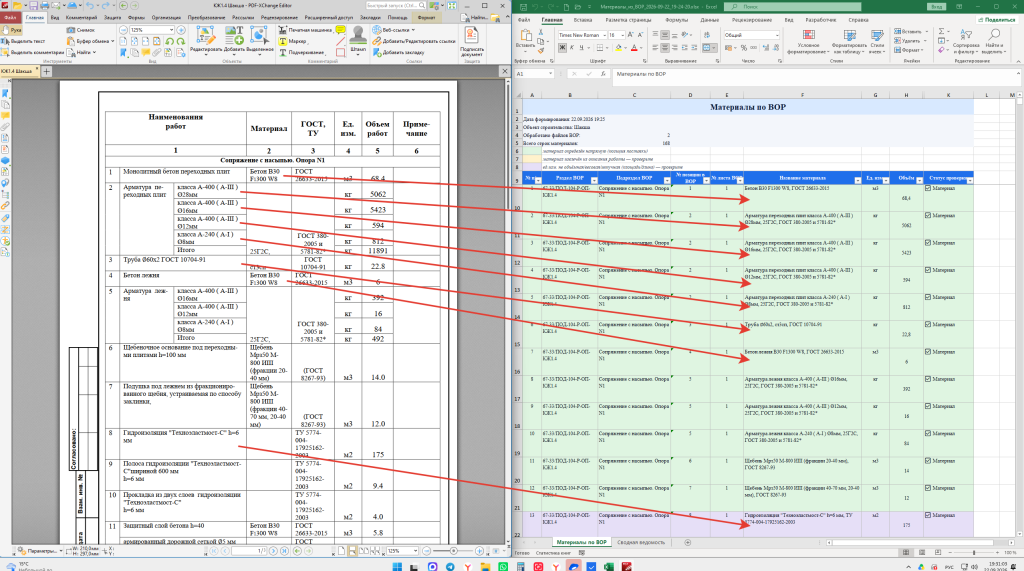Click the Sign Document icon in PDF-XChange
1024x571 pixels.
pos(472,41)
